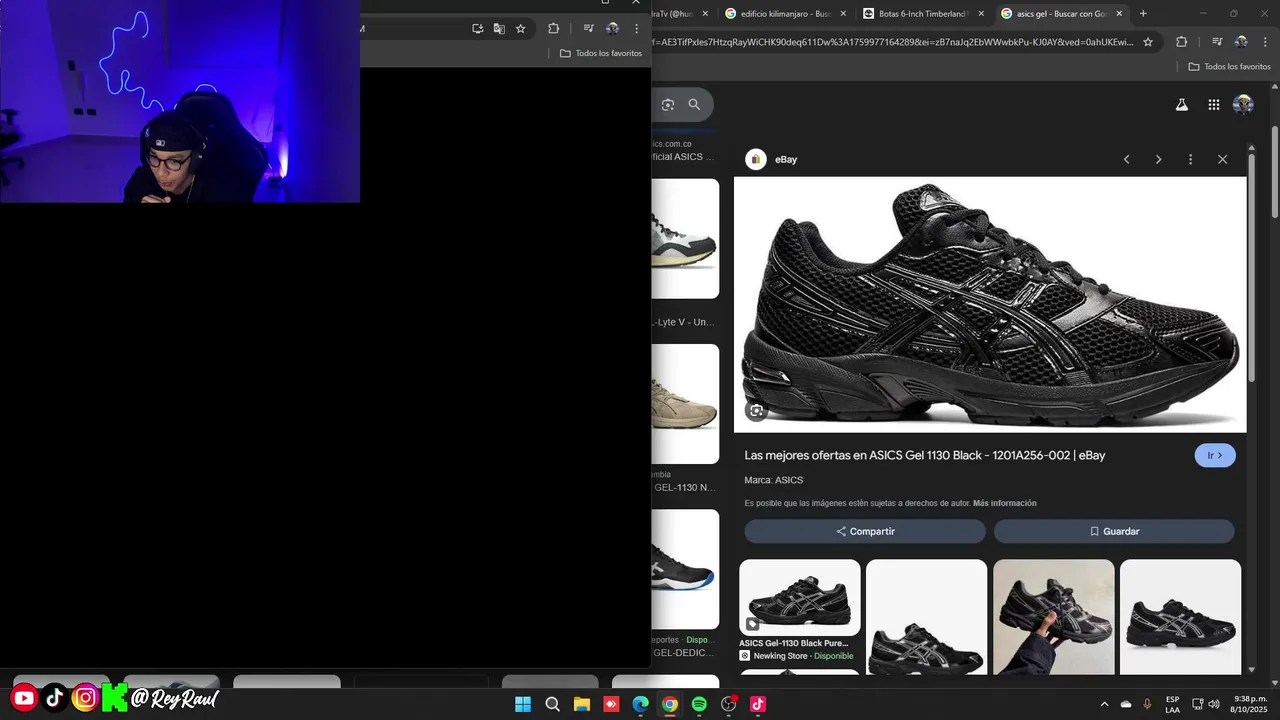Click the Guardar button
The image size is (1280, 720).
(1114, 531)
